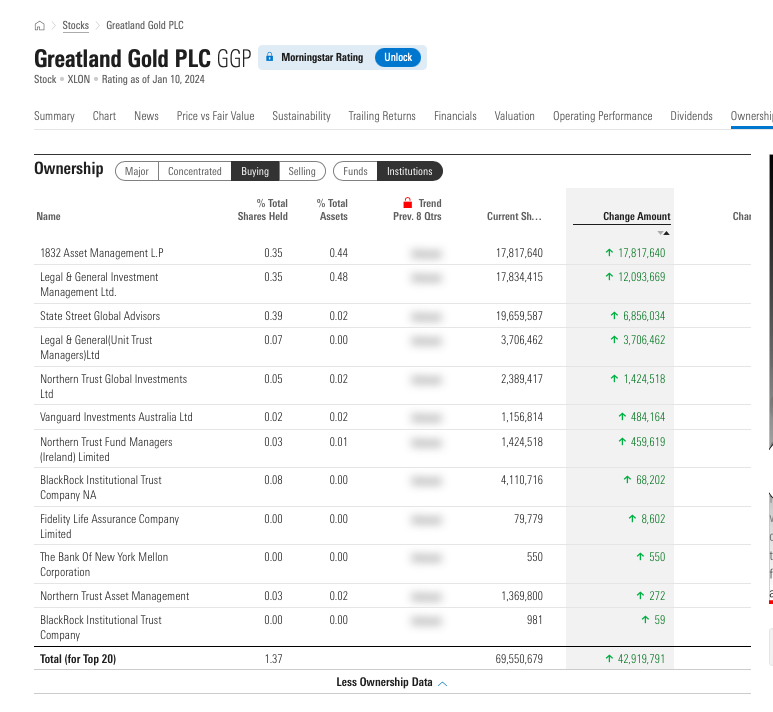This screenshot has width=773, height=712.
Task: Click the green up arrow beside 459,619
Action: [x=622, y=441]
